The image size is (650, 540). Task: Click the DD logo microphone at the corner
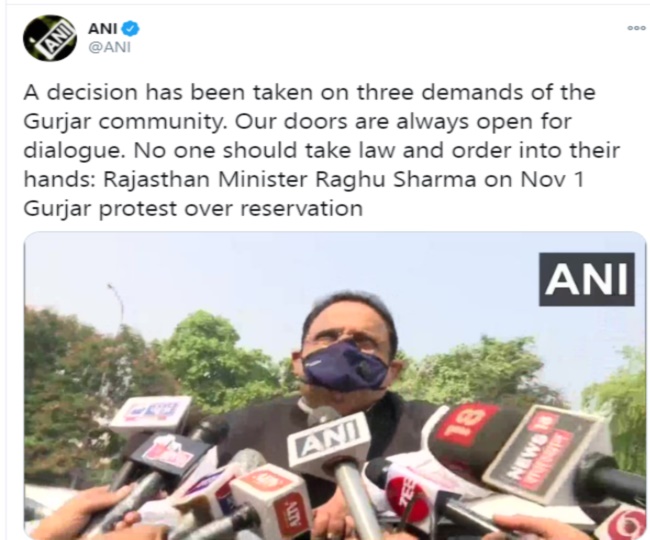coord(622,524)
